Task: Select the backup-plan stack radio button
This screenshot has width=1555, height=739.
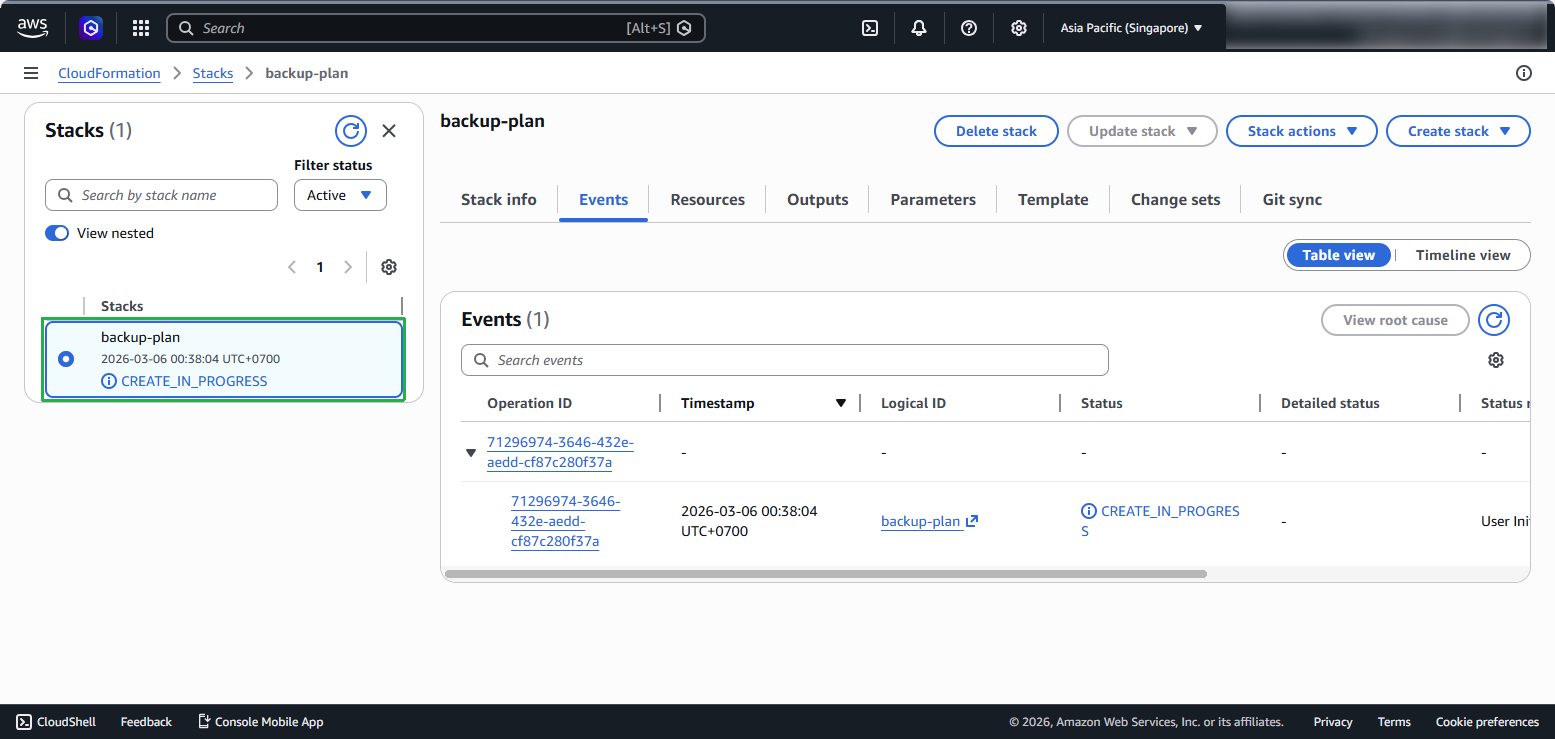Action: [x=66, y=358]
